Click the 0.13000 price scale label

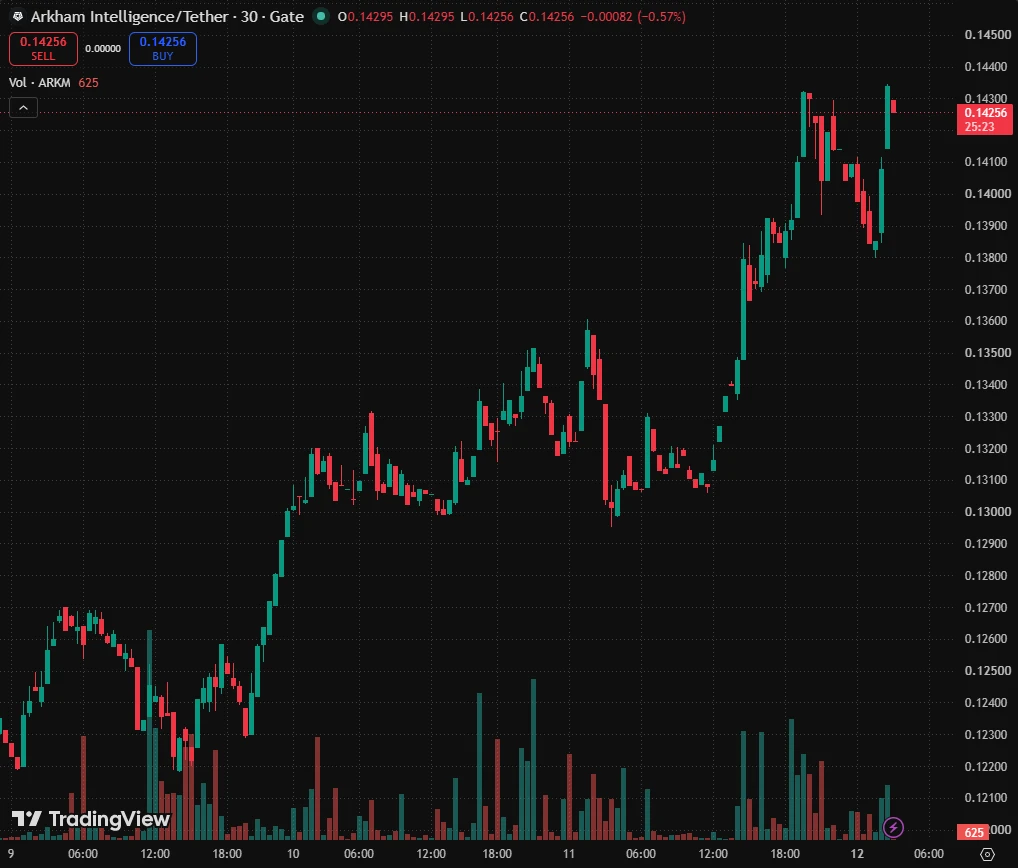987,512
